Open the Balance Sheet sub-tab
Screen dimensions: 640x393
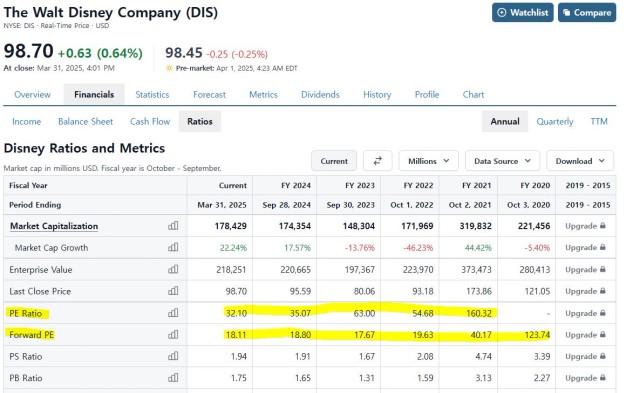point(85,122)
